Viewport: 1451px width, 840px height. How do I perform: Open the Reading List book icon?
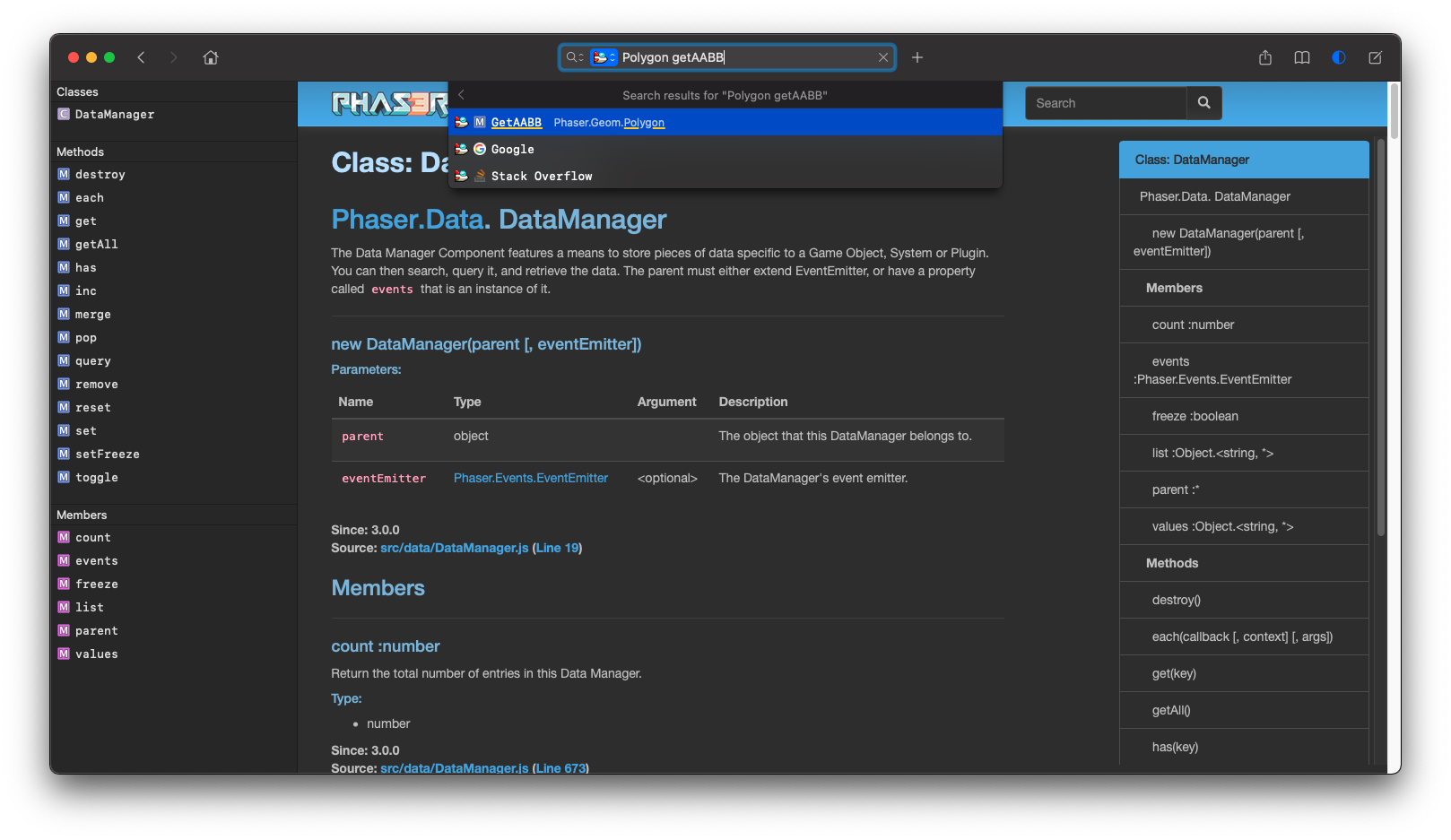tap(1301, 56)
